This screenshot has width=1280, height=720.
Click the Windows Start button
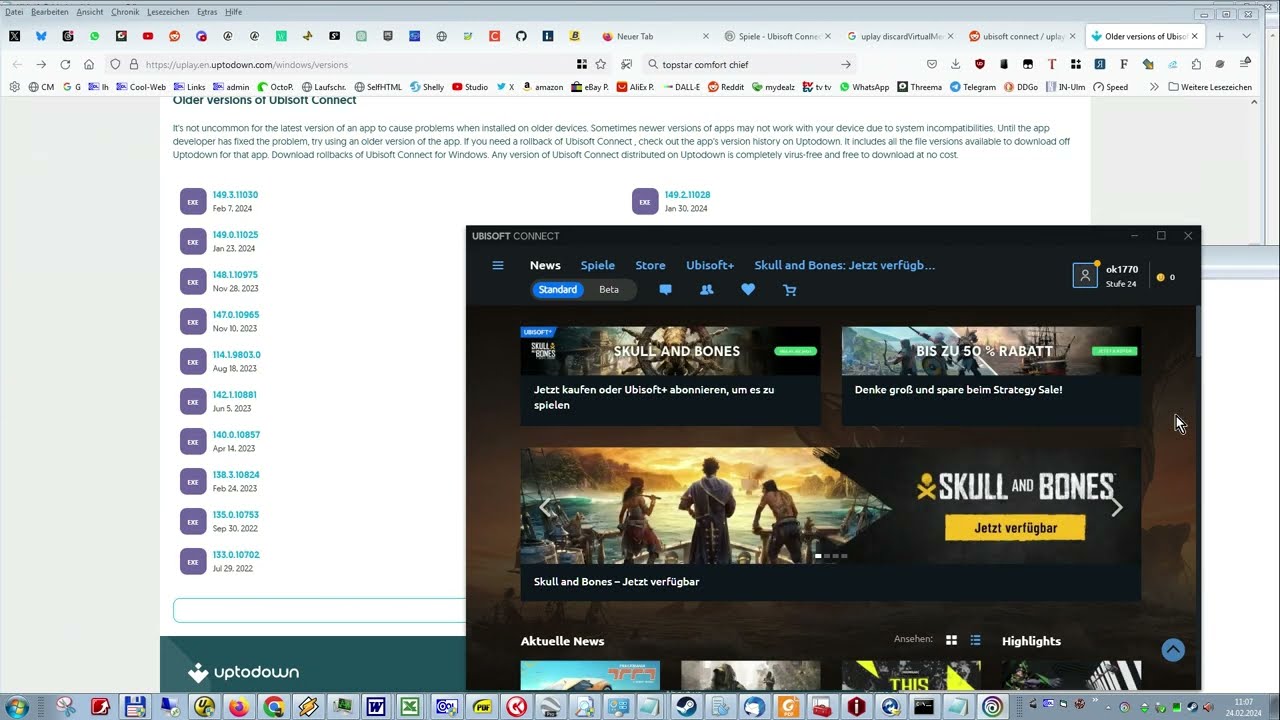point(17,707)
